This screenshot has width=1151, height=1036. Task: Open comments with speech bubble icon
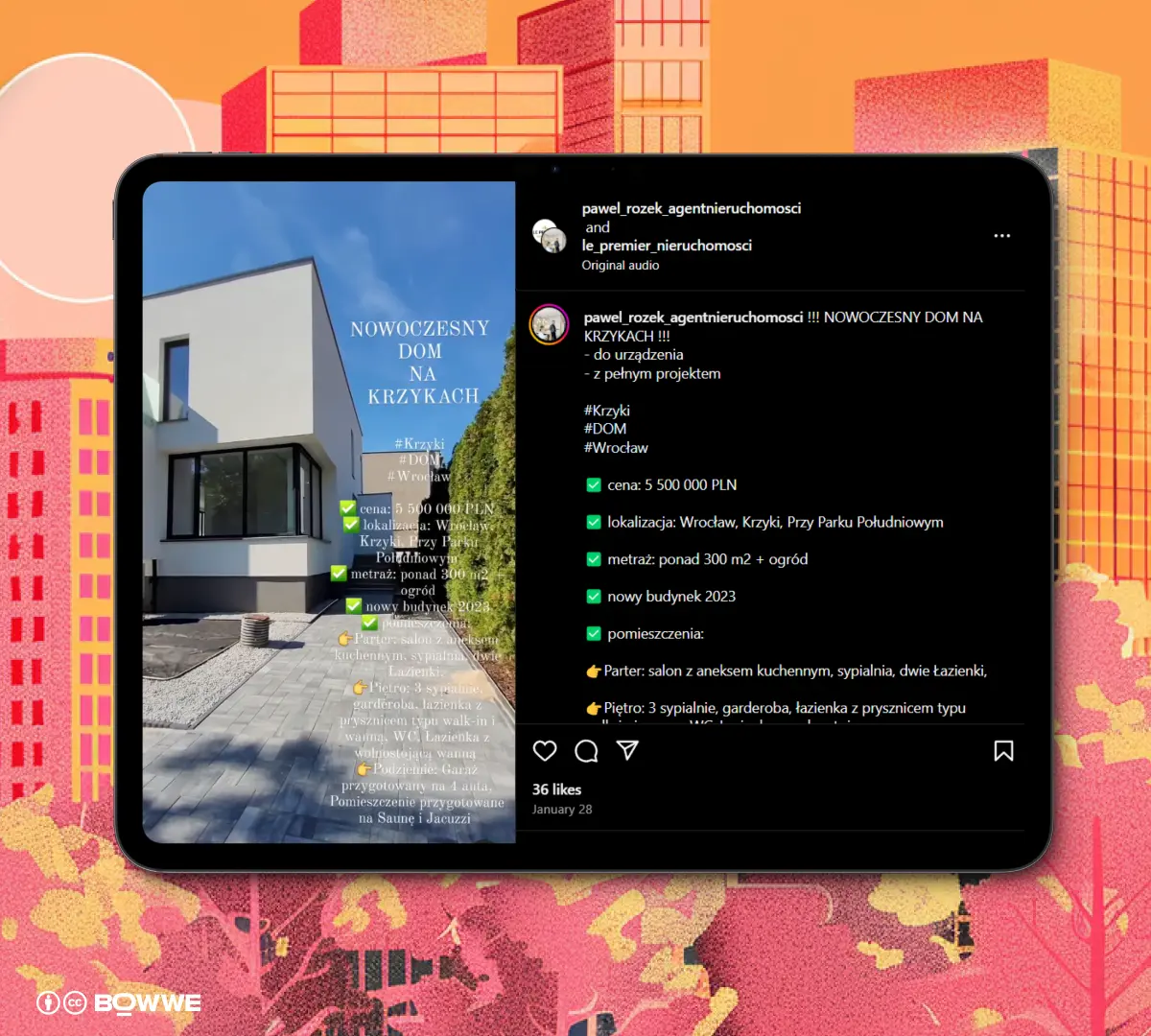(586, 751)
